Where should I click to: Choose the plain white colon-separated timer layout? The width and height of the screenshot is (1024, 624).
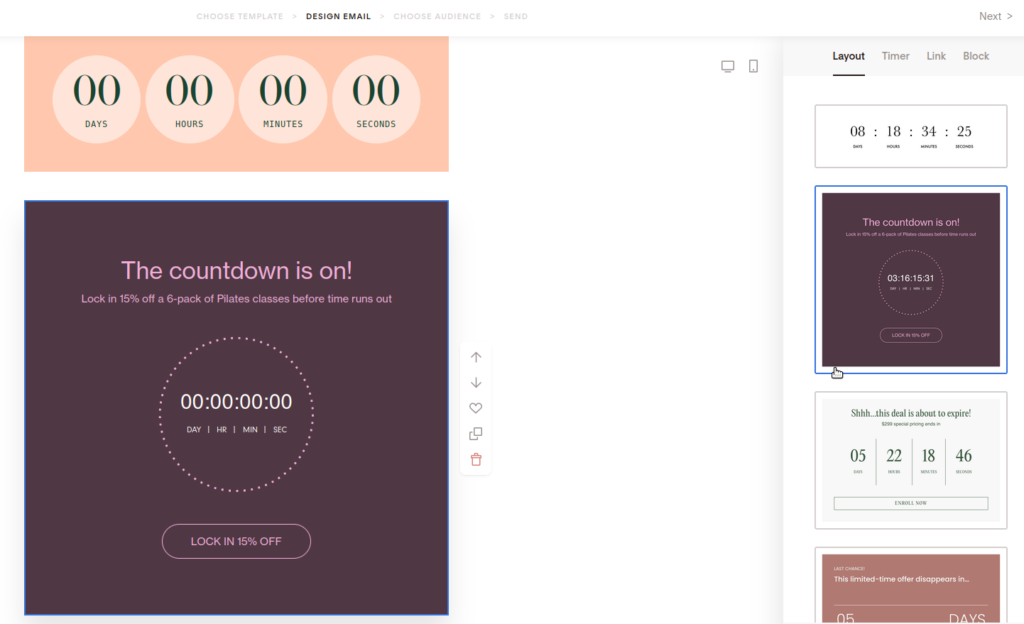click(911, 136)
